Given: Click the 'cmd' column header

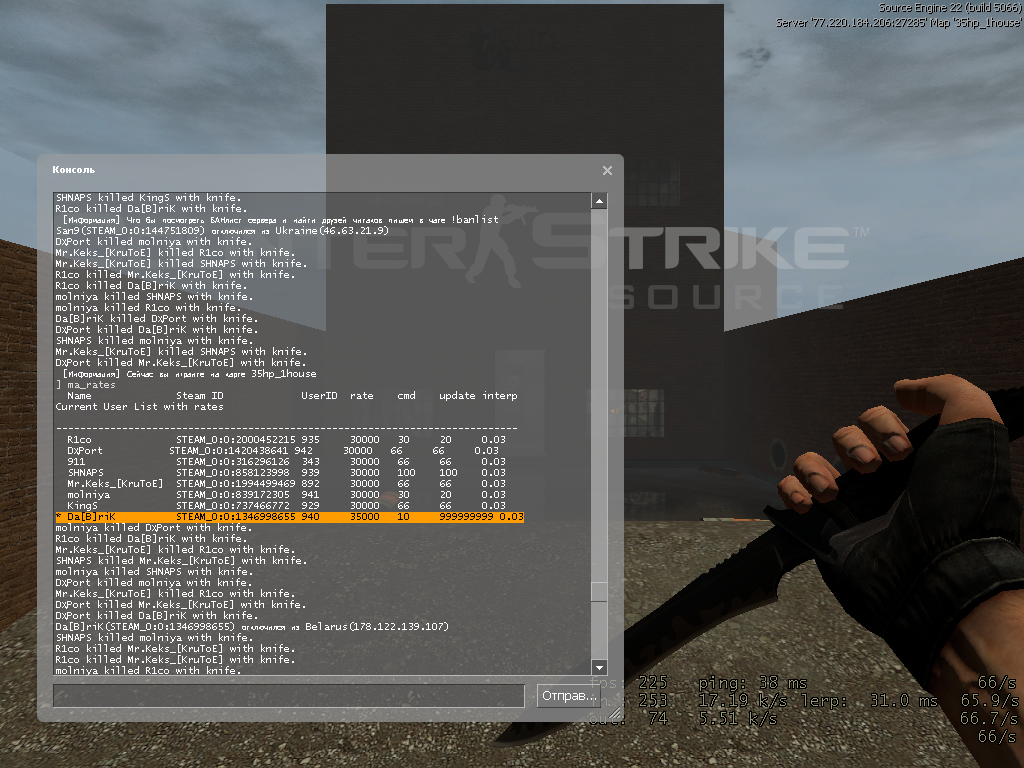Looking at the screenshot, I should point(406,396).
